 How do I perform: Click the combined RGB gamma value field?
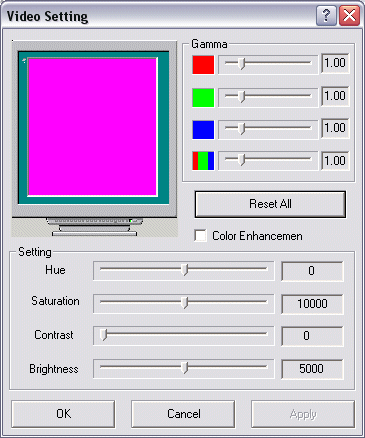(x=335, y=161)
